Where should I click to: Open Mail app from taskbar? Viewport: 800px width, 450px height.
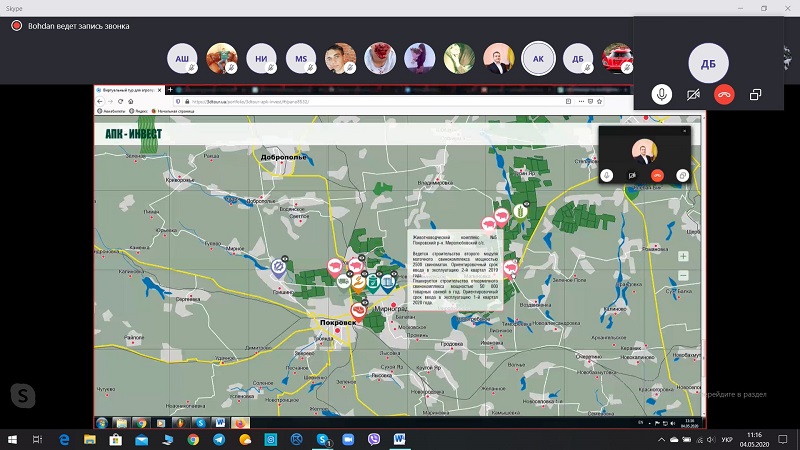point(141,439)
